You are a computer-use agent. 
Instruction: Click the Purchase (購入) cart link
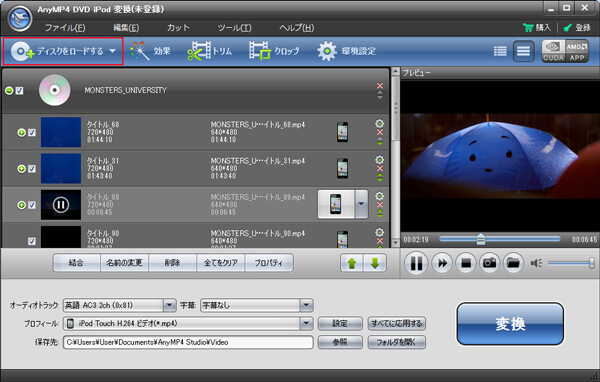pos(536,28)
